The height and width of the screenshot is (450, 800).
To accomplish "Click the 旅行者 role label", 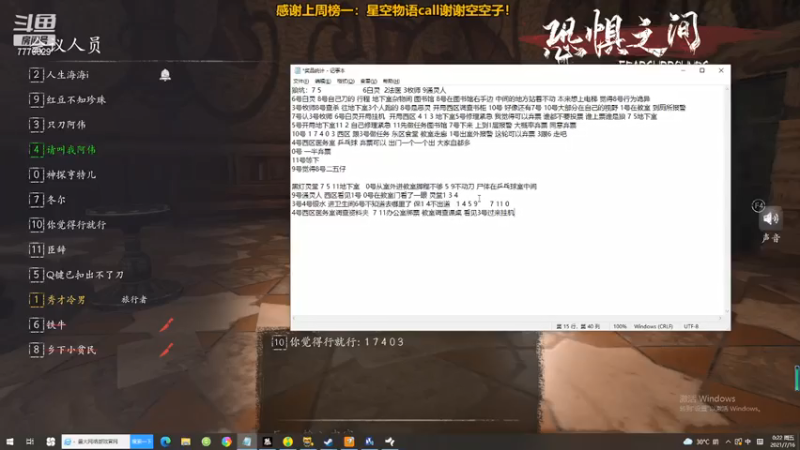I will pyautogui.click(x=134, y=300).
